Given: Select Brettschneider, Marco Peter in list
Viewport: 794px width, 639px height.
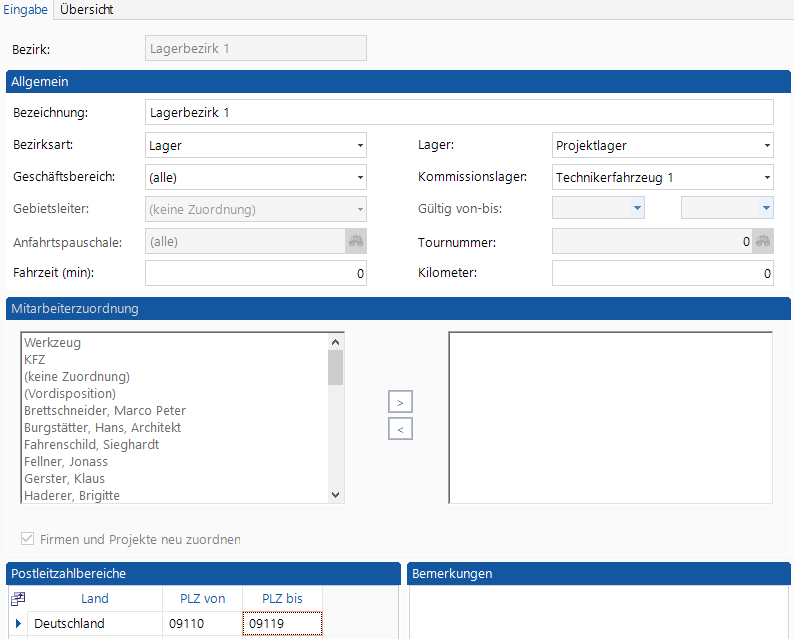Looking at the screenshot, I should pos(105,411).
